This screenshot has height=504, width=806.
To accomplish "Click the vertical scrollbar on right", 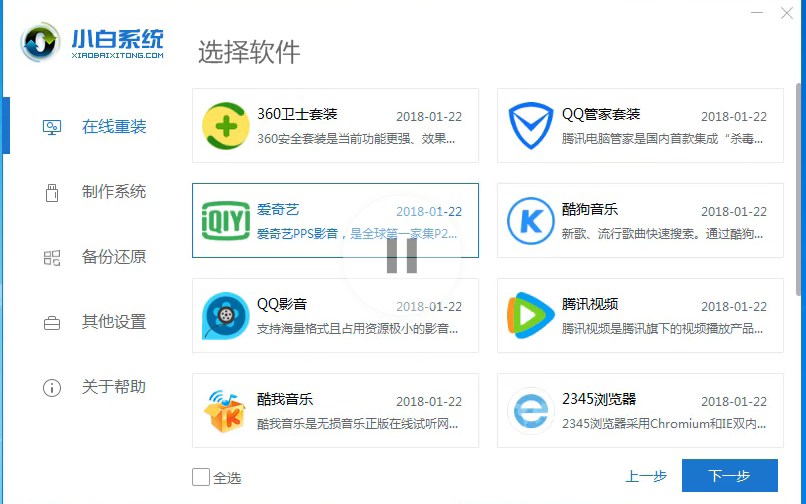I will [x=799, y=189].
